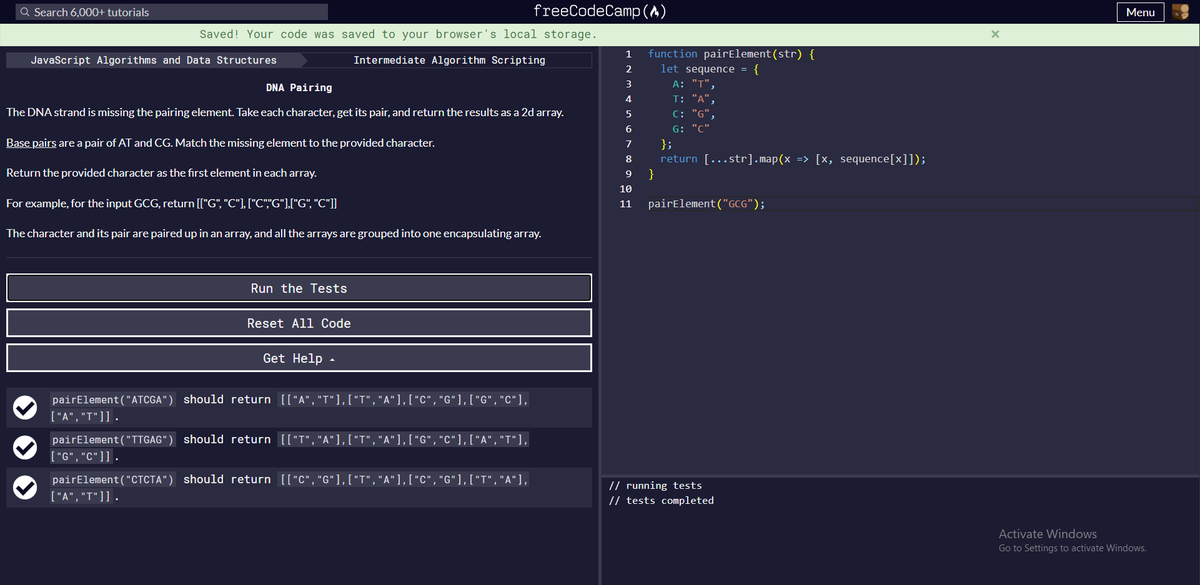This screenshot has width=1200, height=585.
Task: Select '// running tests' console text
Action: click(656, 485)
